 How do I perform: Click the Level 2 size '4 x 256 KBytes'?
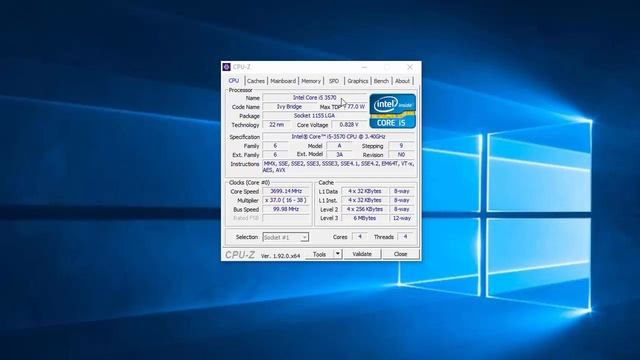365,209
